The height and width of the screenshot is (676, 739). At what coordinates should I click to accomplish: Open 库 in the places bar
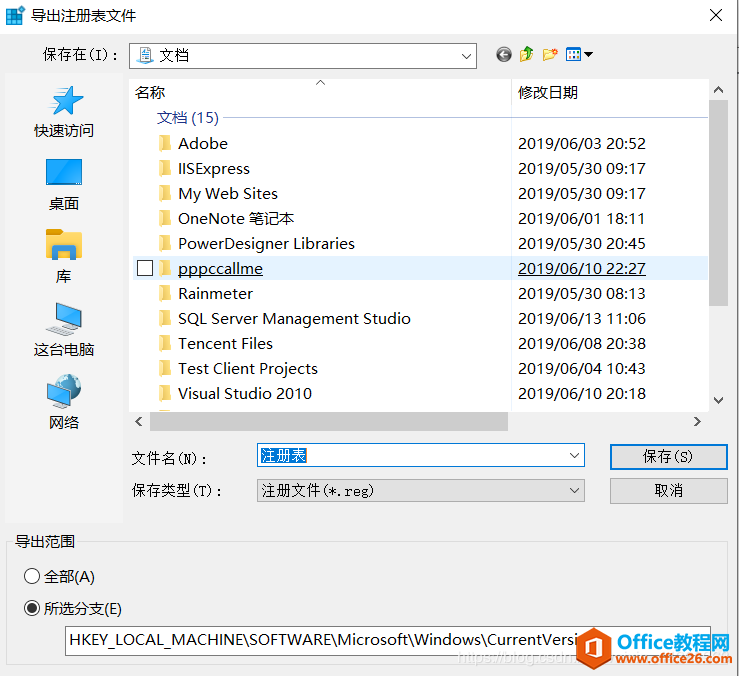[64, 257]
